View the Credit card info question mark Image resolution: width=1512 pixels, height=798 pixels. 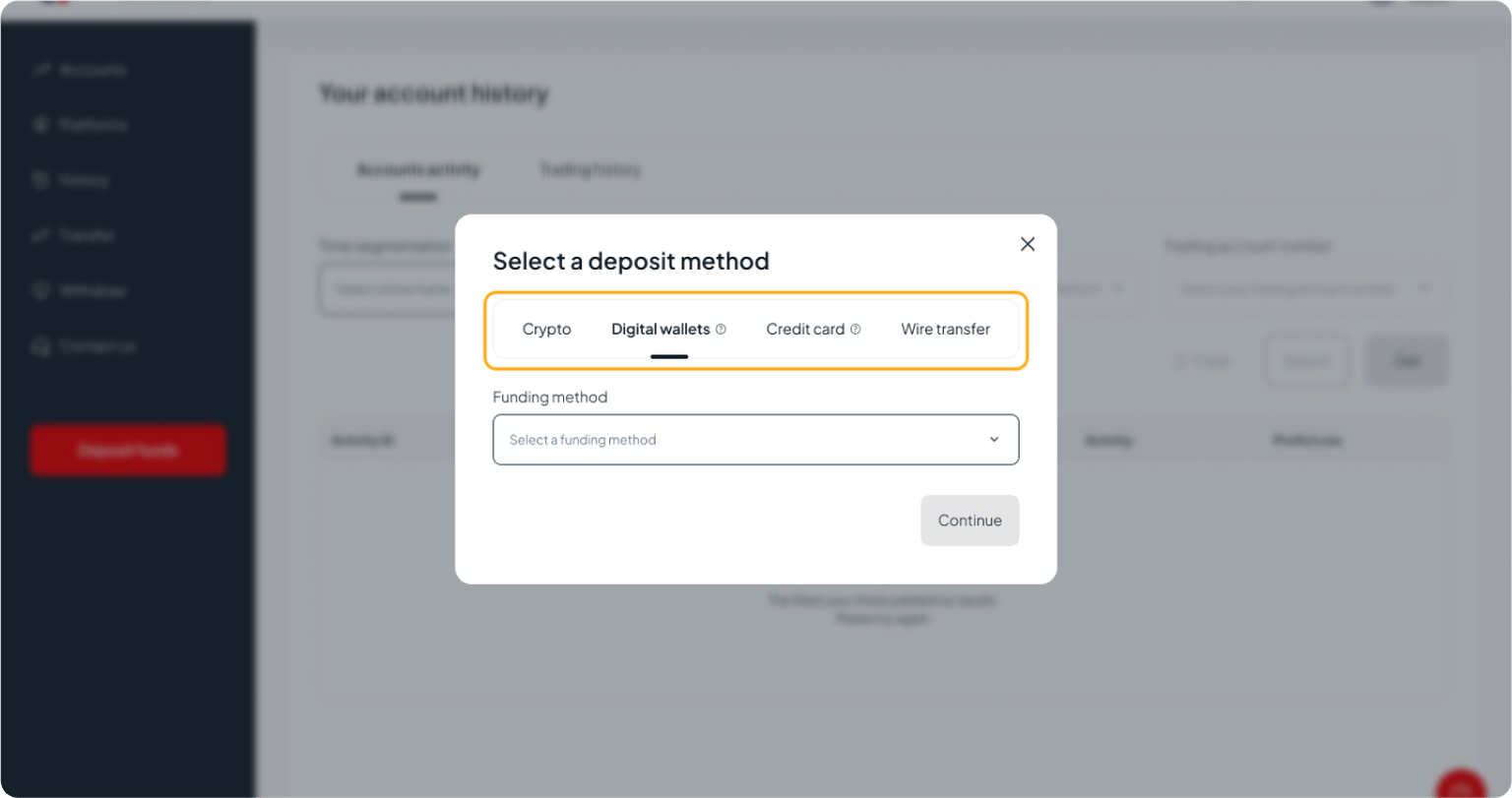click(x=855, y=329)
